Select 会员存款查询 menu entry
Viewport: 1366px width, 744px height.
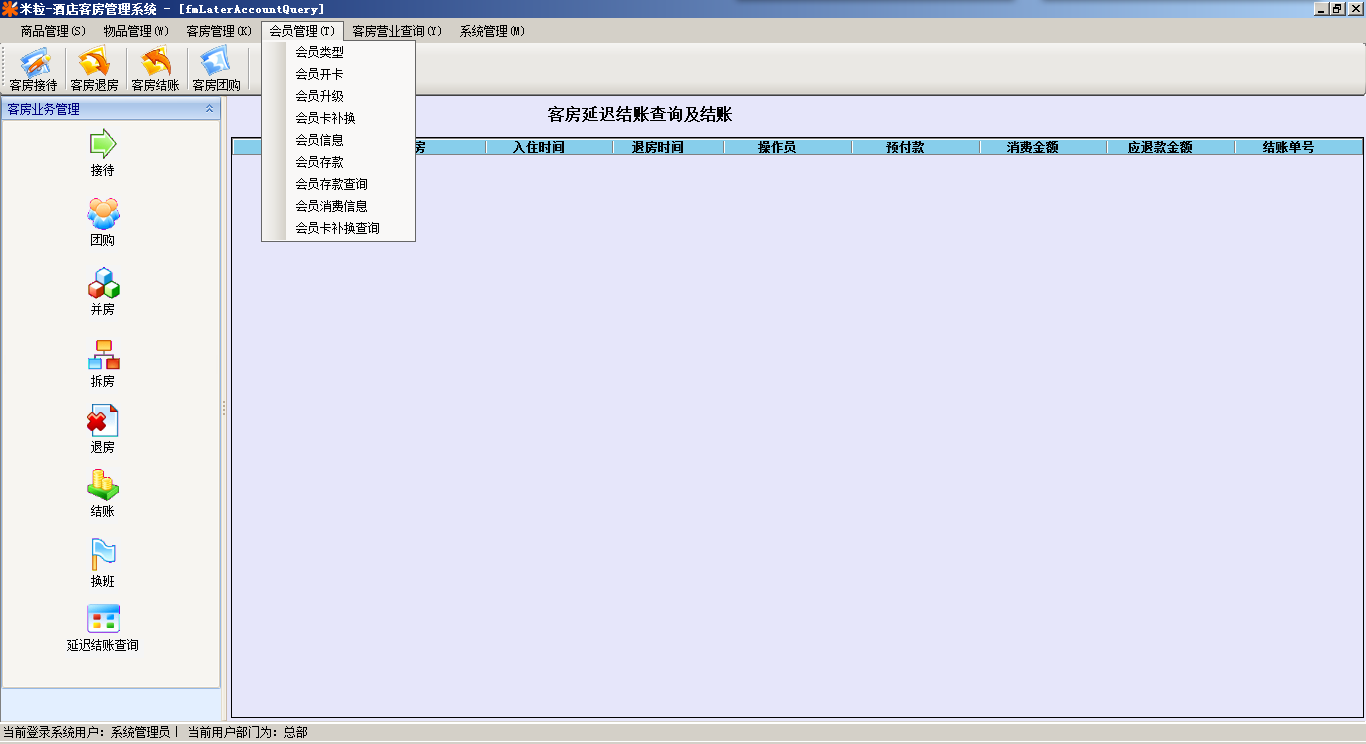tap(331, 184)
